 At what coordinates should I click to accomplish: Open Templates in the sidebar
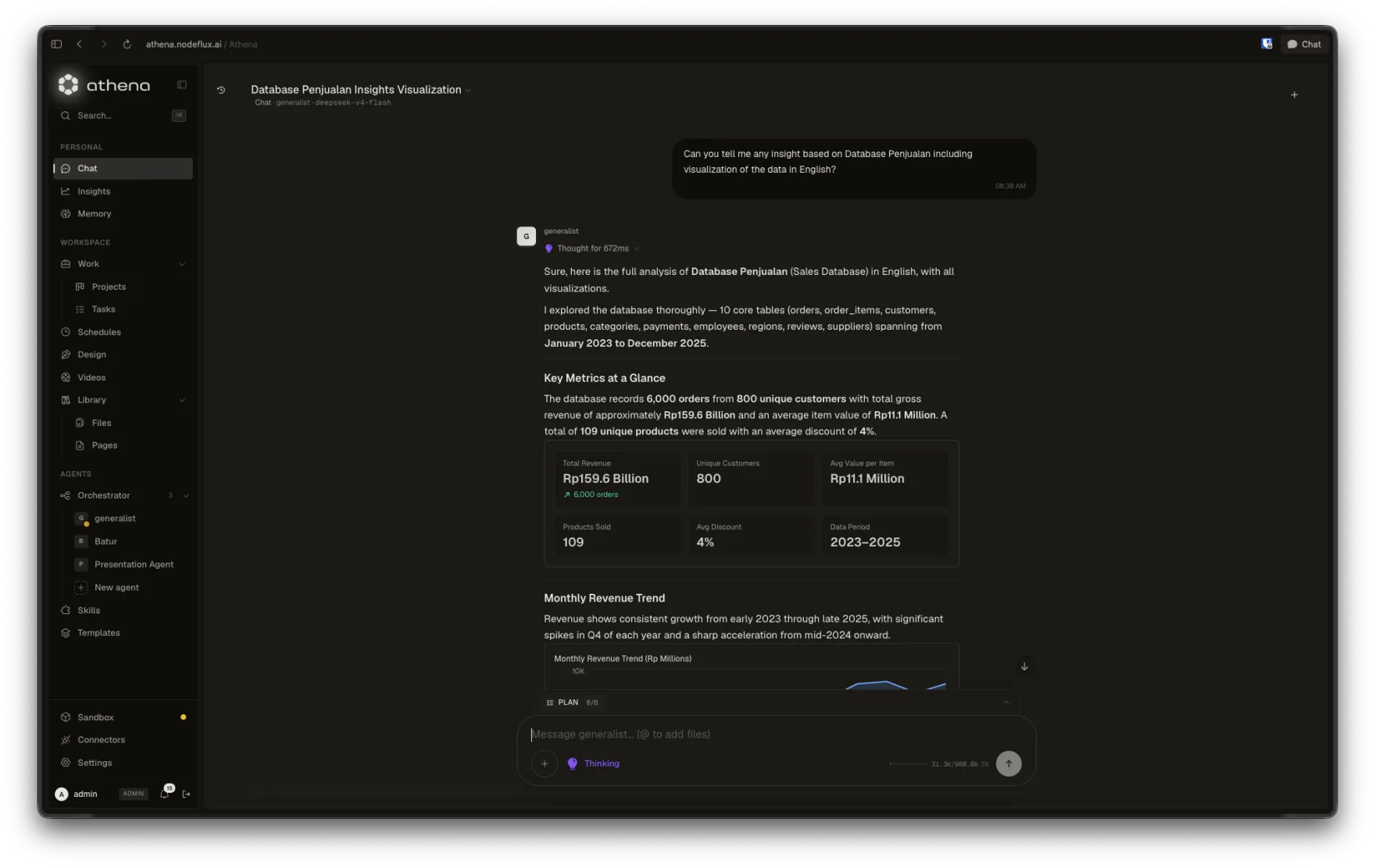[x=123, y=633]
